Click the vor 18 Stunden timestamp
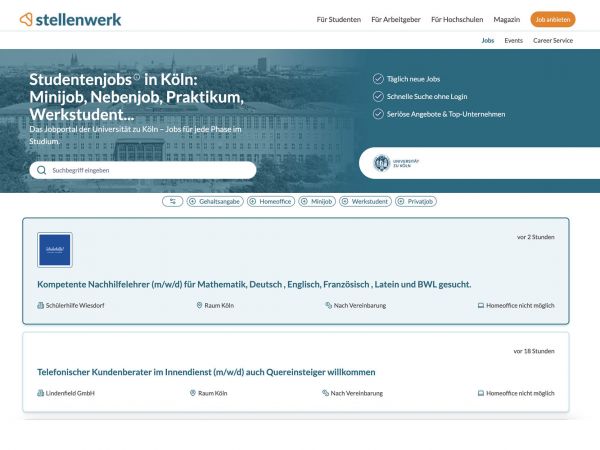The width and height of the screenshot is (600, 450). coord(534,351)
